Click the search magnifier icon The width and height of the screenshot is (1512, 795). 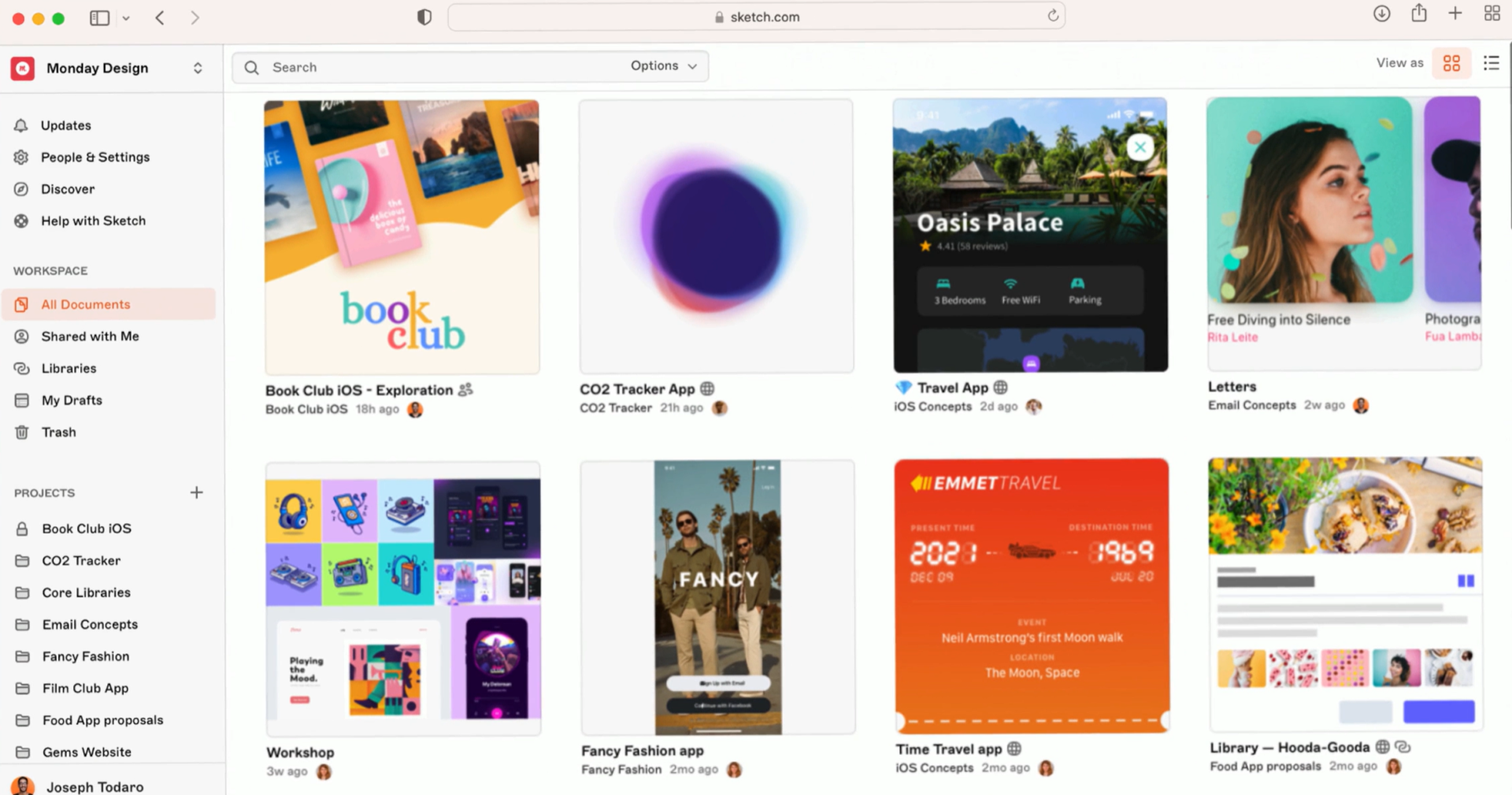tap(251, 67)
